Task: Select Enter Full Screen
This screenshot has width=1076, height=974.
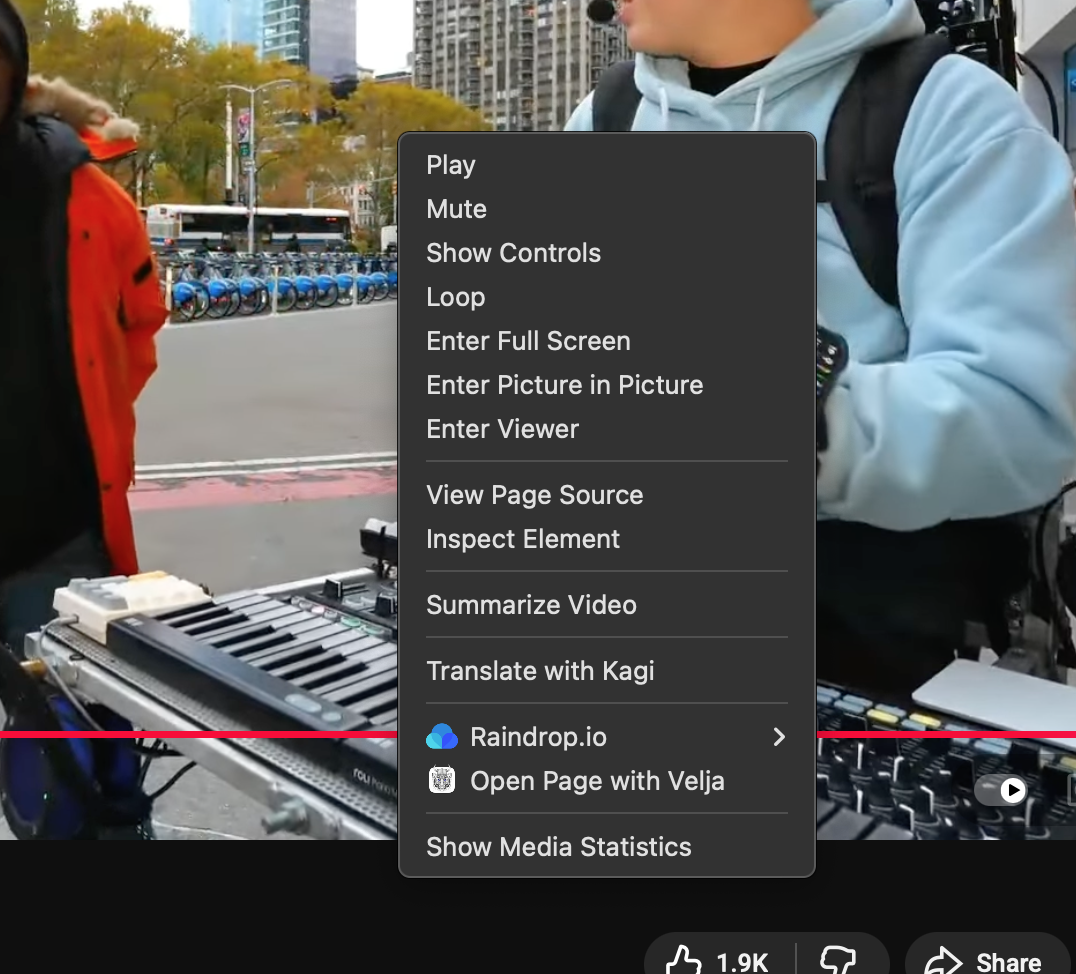Action: click(x=528, y=341)
